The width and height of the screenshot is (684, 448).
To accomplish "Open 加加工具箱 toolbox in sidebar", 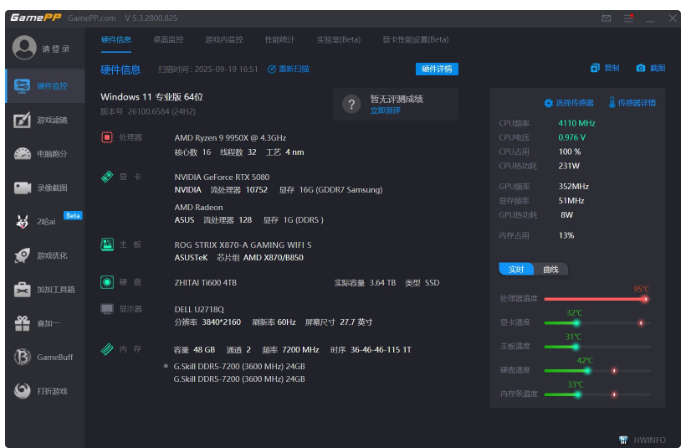I will click(x=45, y=289).
